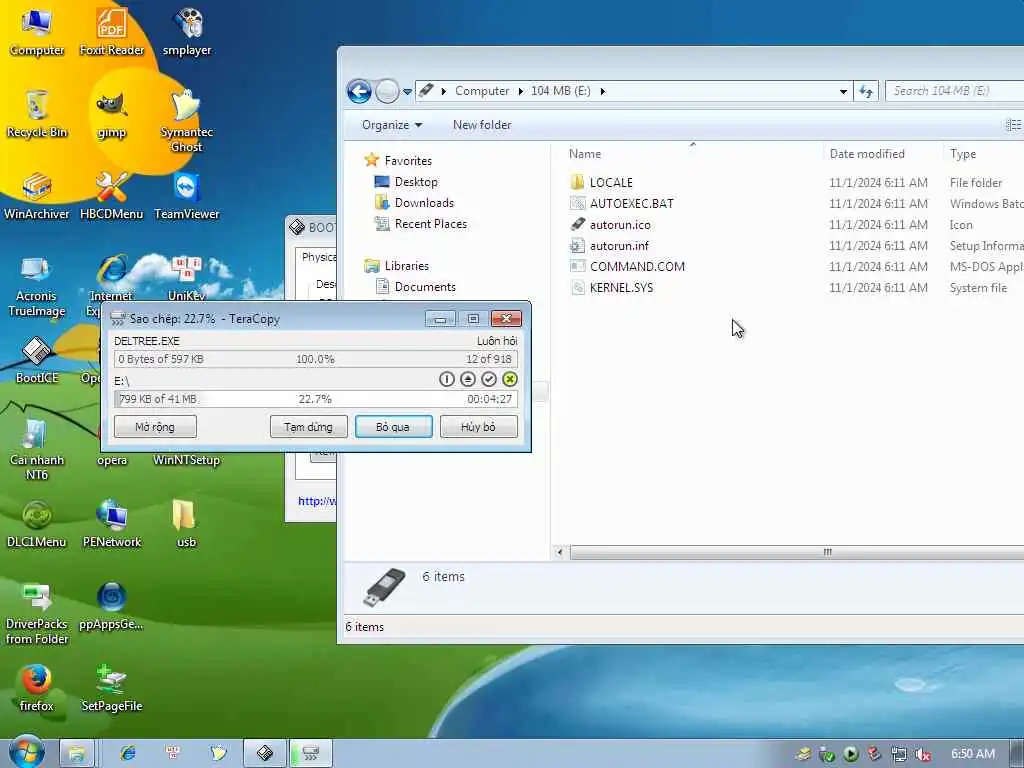
Task: Open PENetwork desktop shortcut
Action: coord(112,524)
